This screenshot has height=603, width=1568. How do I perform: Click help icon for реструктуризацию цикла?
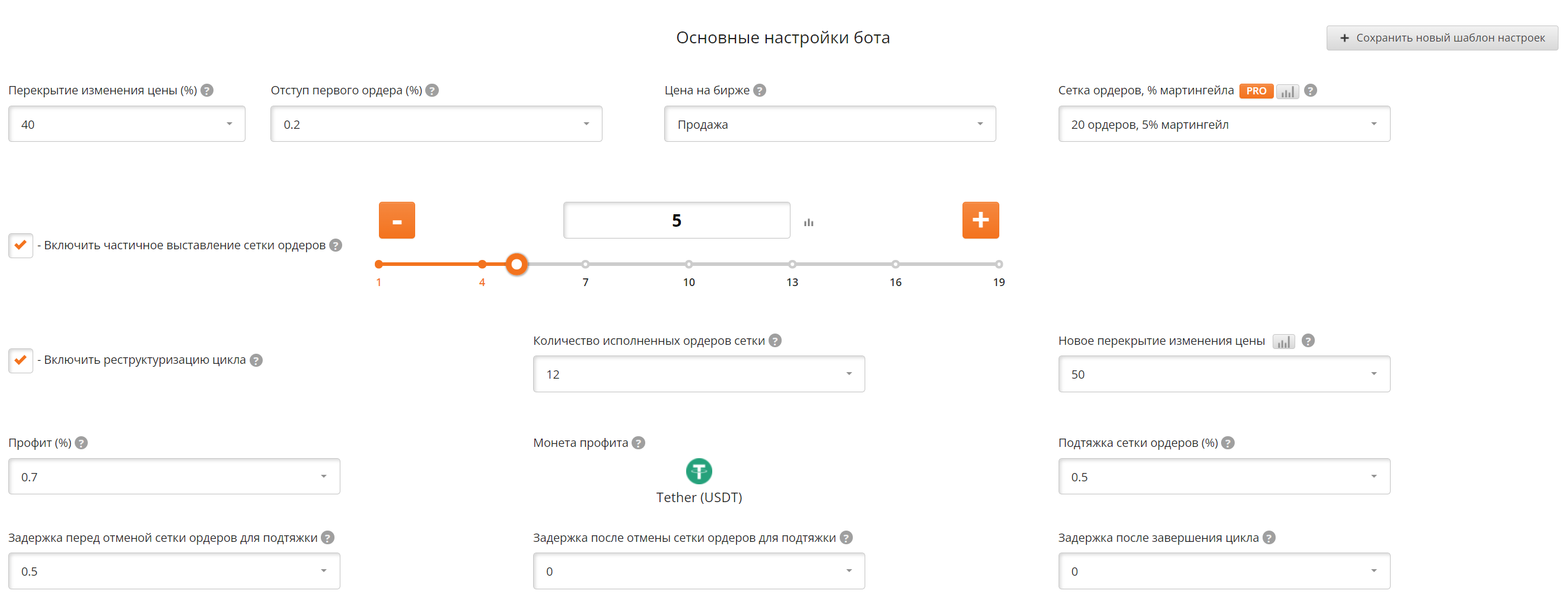coord(256,360)
